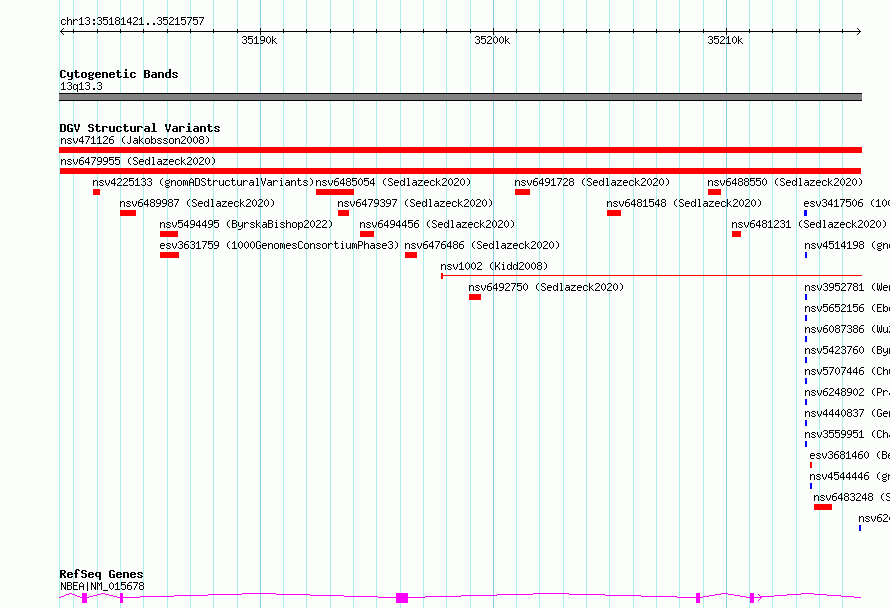Open the nsv5423760 variant label
The image size is (890, 608).
tap(847, 350)
